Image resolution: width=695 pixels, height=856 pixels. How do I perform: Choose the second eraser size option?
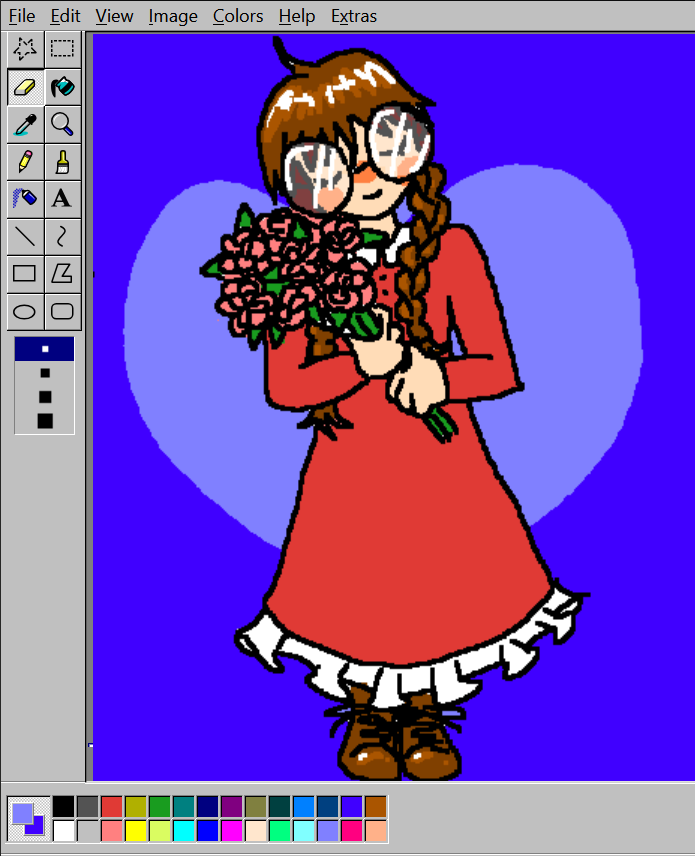pyautogui.click(x=45, y=373)
